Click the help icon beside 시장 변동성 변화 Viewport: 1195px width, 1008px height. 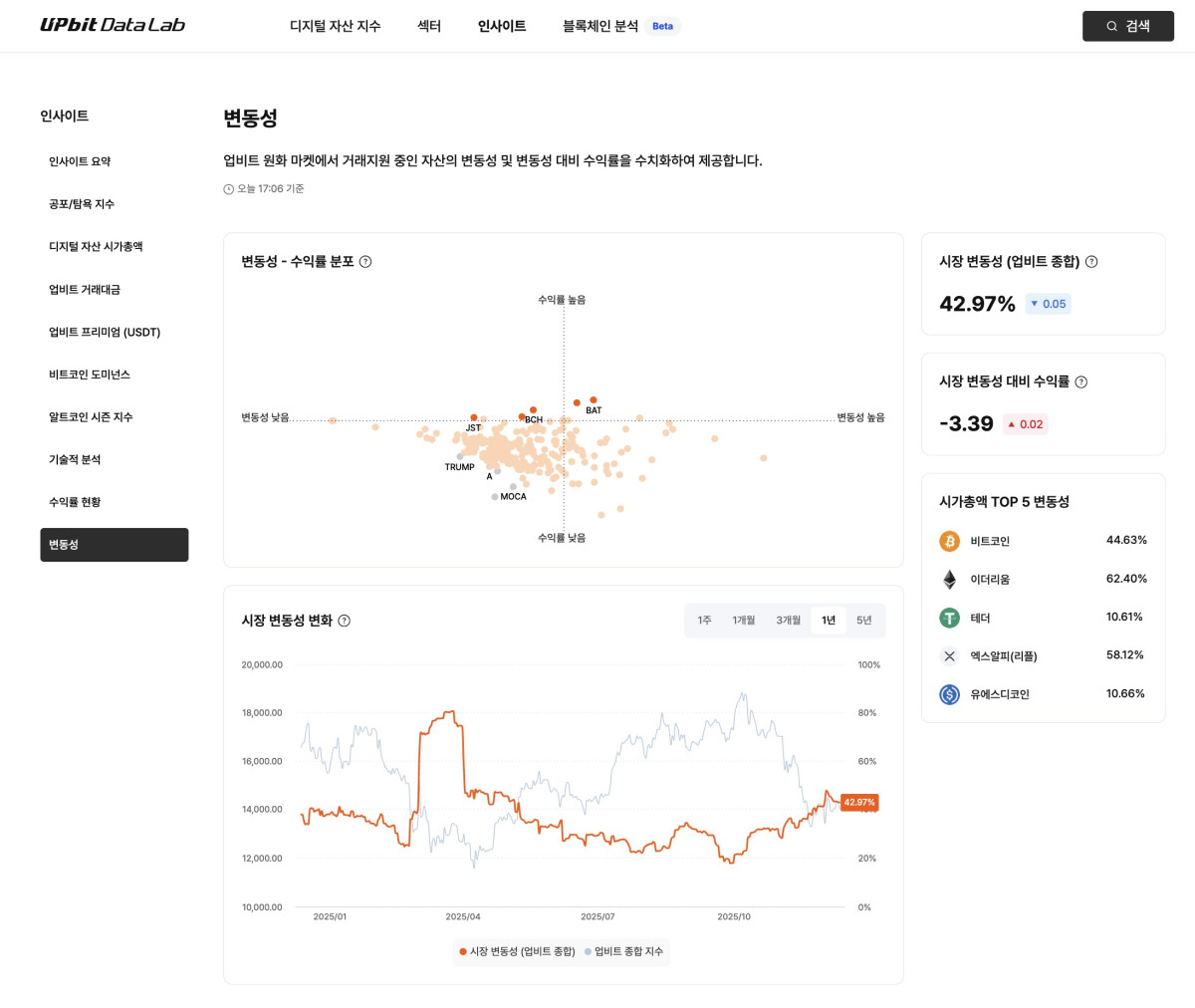coord(345,620)
